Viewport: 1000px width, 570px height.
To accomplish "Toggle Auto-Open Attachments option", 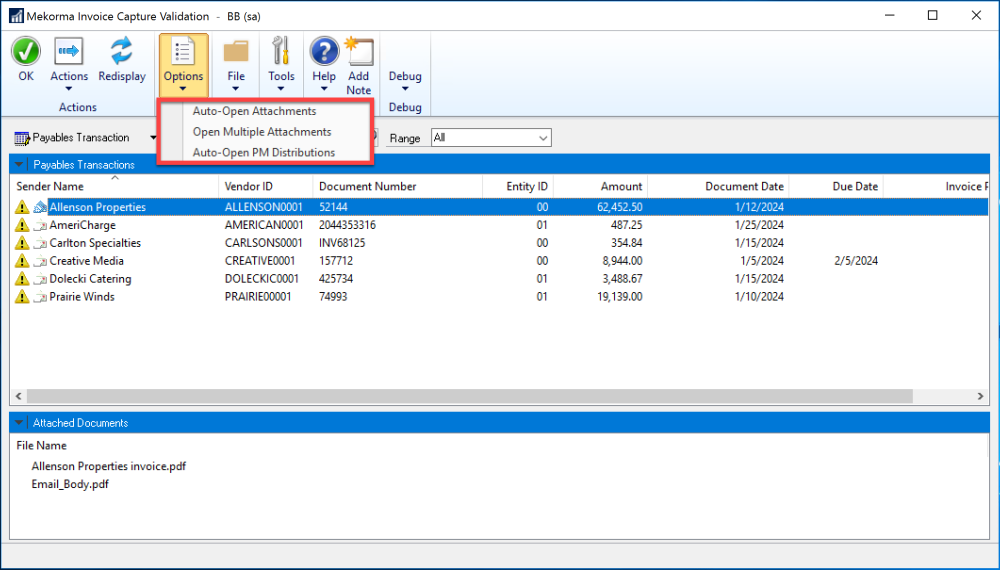I will (x=254, y=111).
